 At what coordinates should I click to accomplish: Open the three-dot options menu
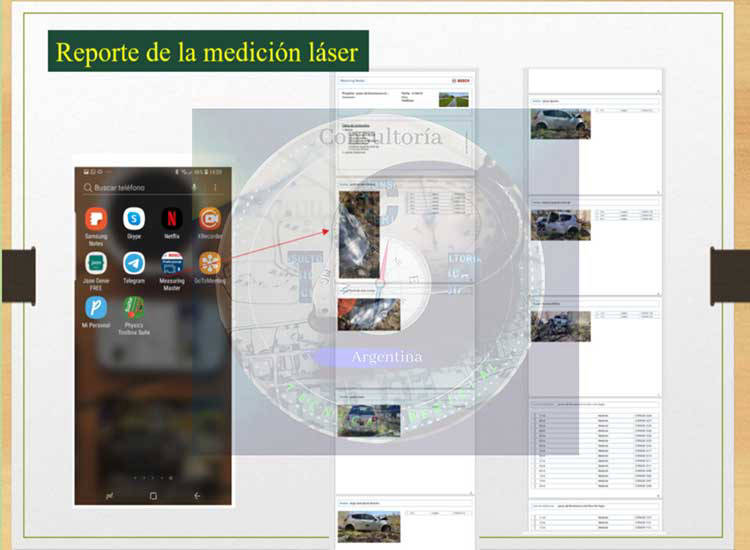click(215, 187)
